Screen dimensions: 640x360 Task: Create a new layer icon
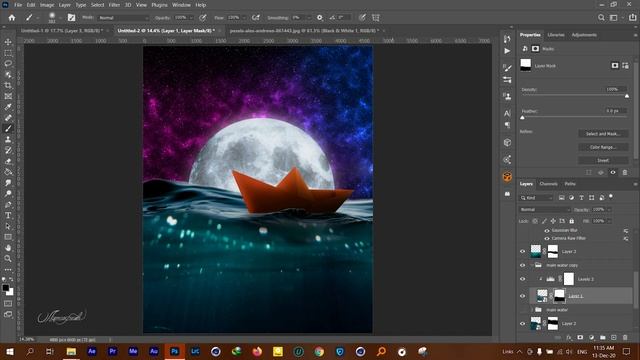613,338
